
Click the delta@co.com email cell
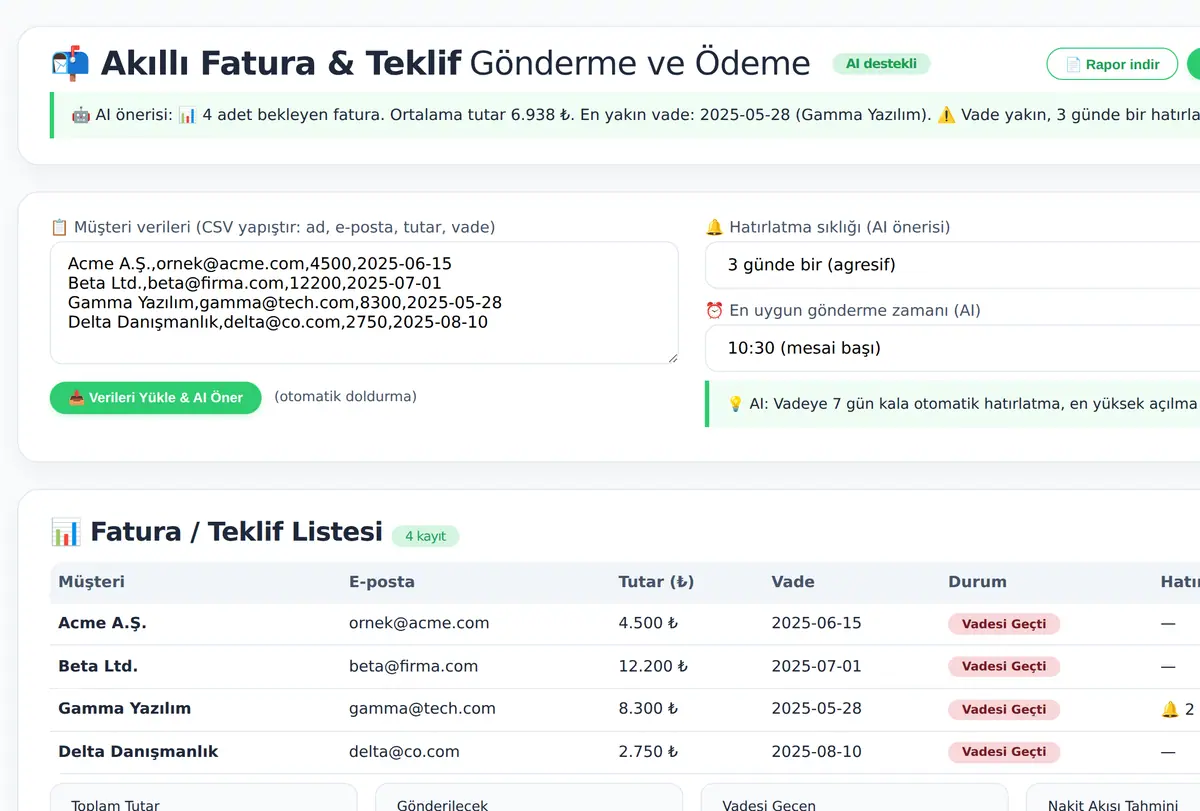(x=404, y=752)
